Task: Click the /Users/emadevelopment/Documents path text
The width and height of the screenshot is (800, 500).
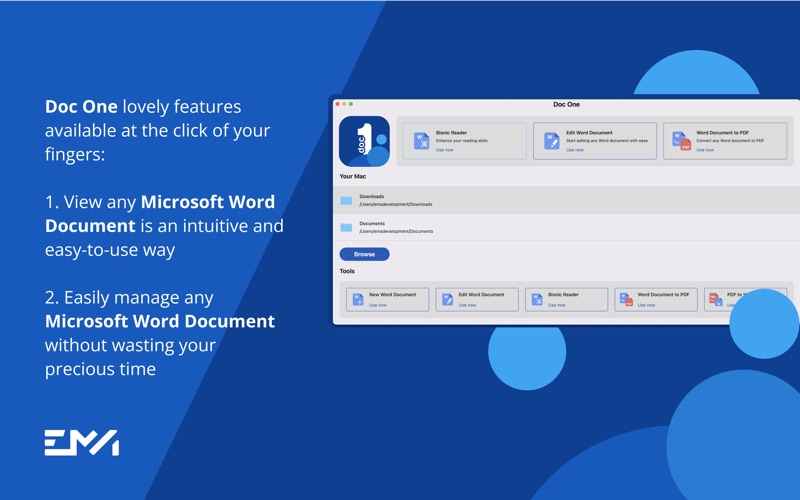Action: (396, 231)
